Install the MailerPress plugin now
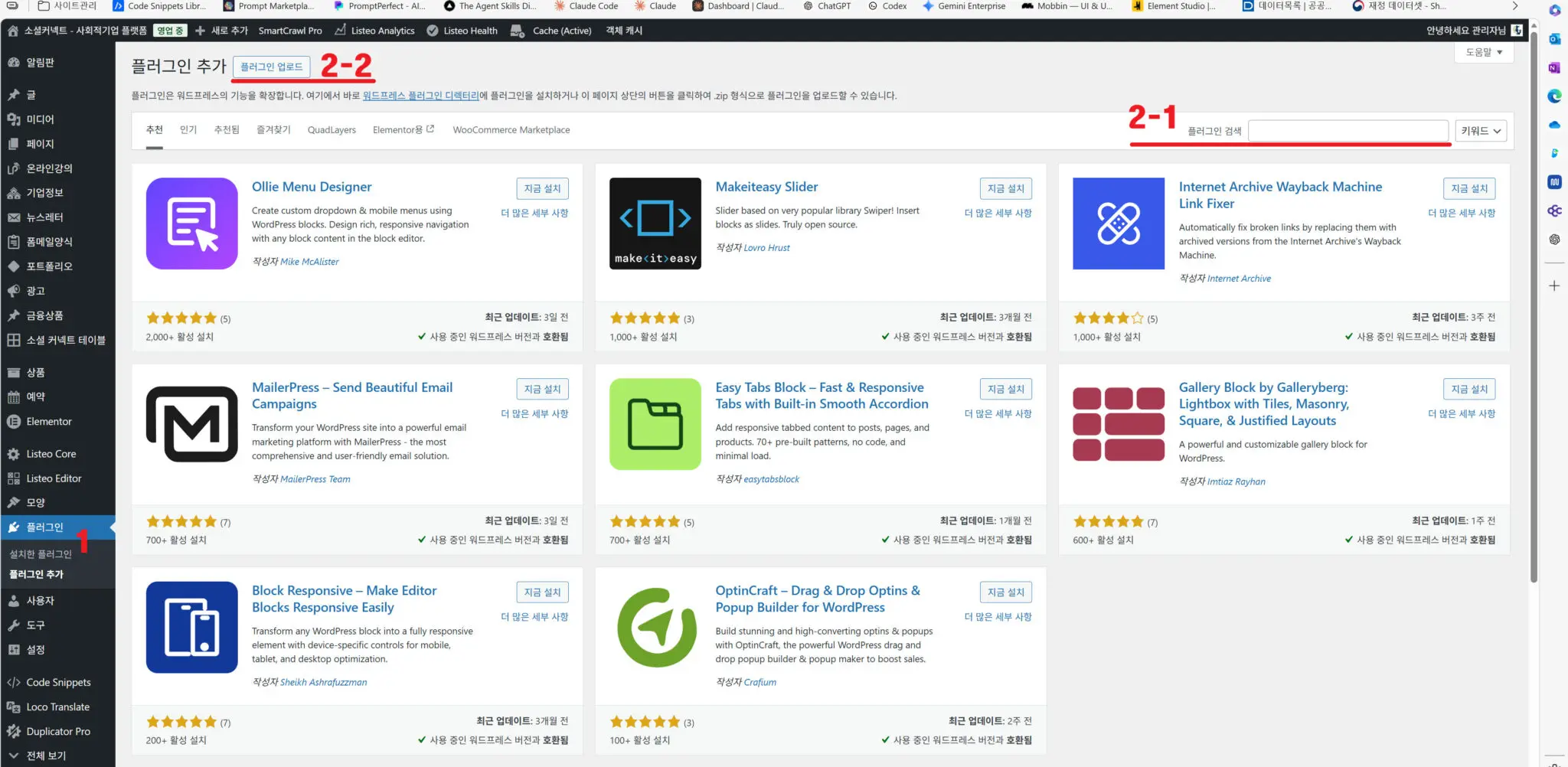 (542, 389)
